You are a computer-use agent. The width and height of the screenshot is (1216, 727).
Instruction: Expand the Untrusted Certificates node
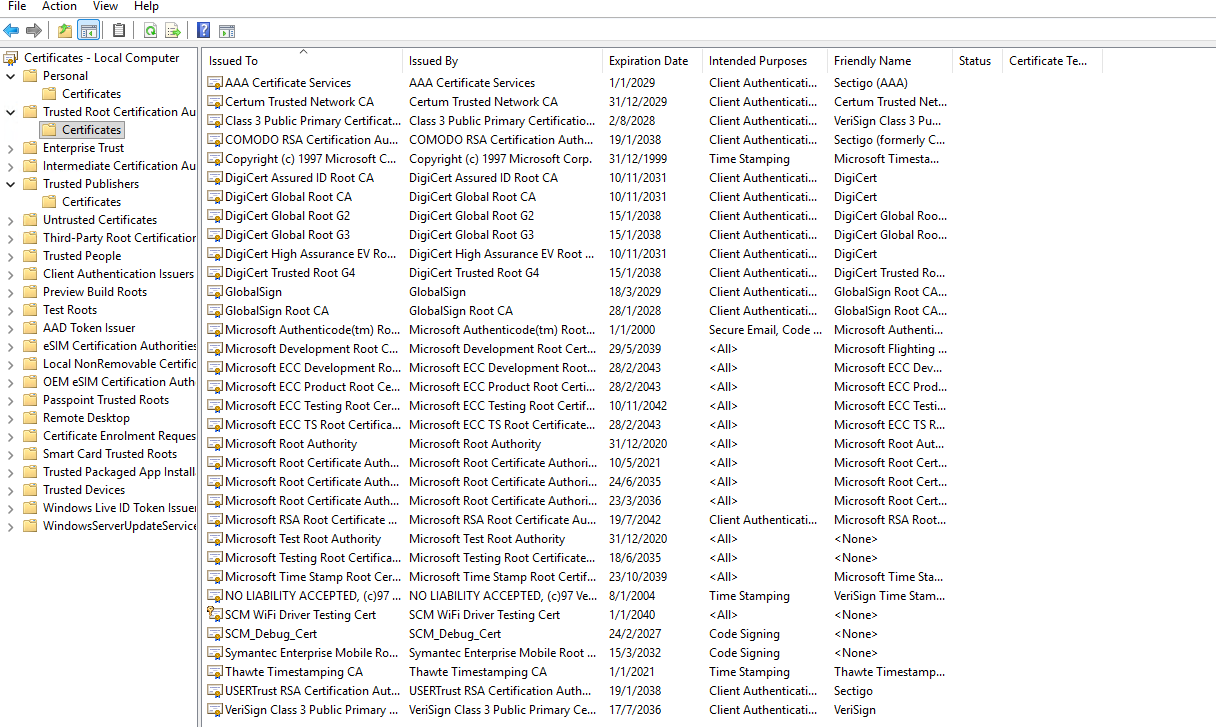point(11,220)
